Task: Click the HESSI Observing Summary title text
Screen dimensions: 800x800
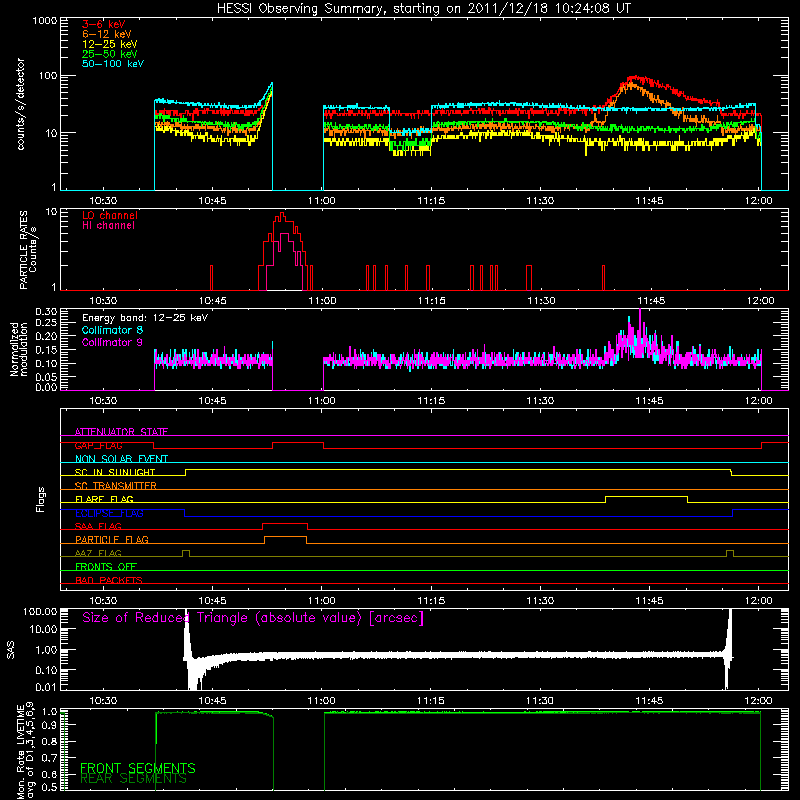Action: point(423,9)
